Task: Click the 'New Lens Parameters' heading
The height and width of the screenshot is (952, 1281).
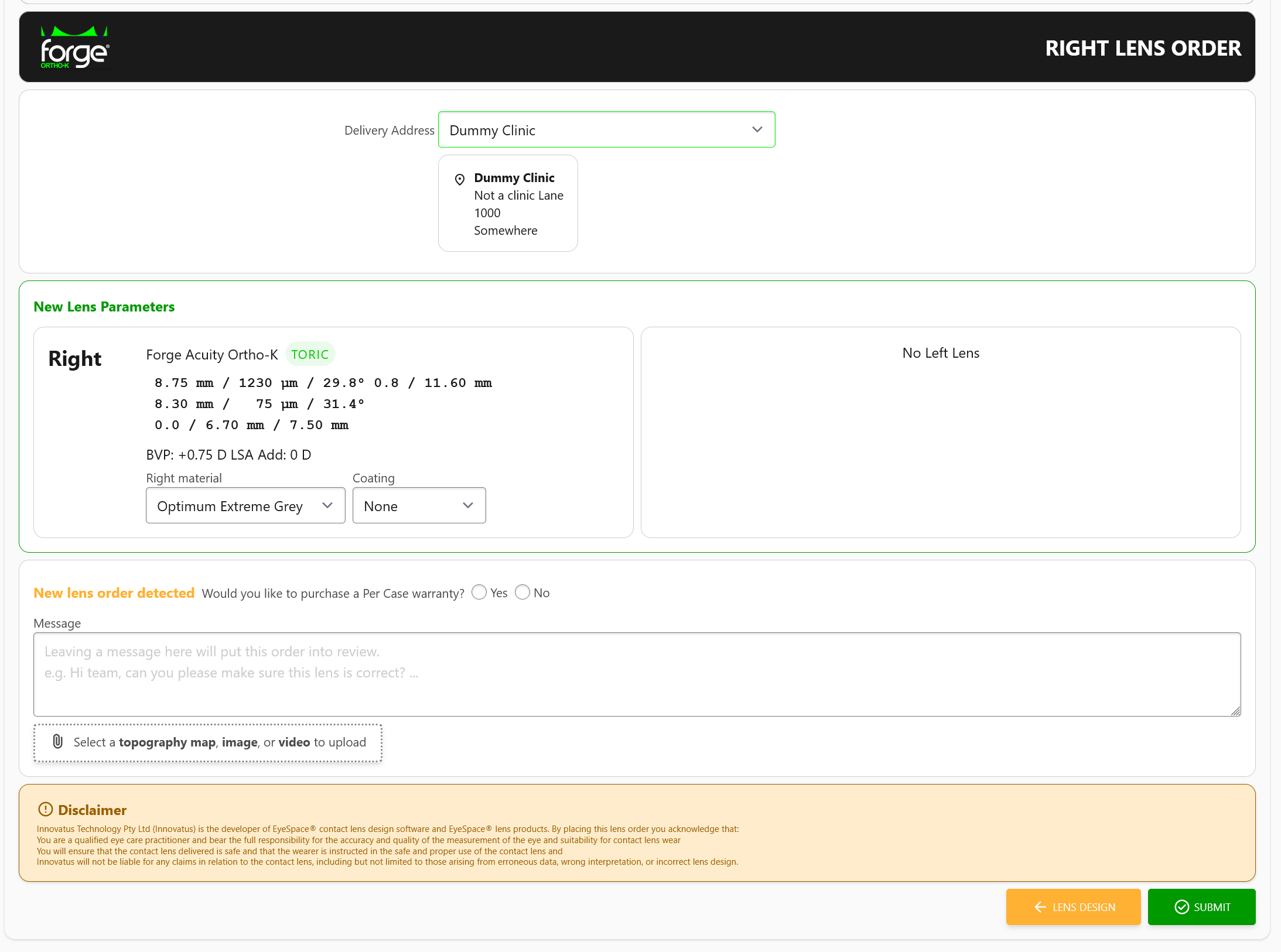Action: tap(104, 307)
